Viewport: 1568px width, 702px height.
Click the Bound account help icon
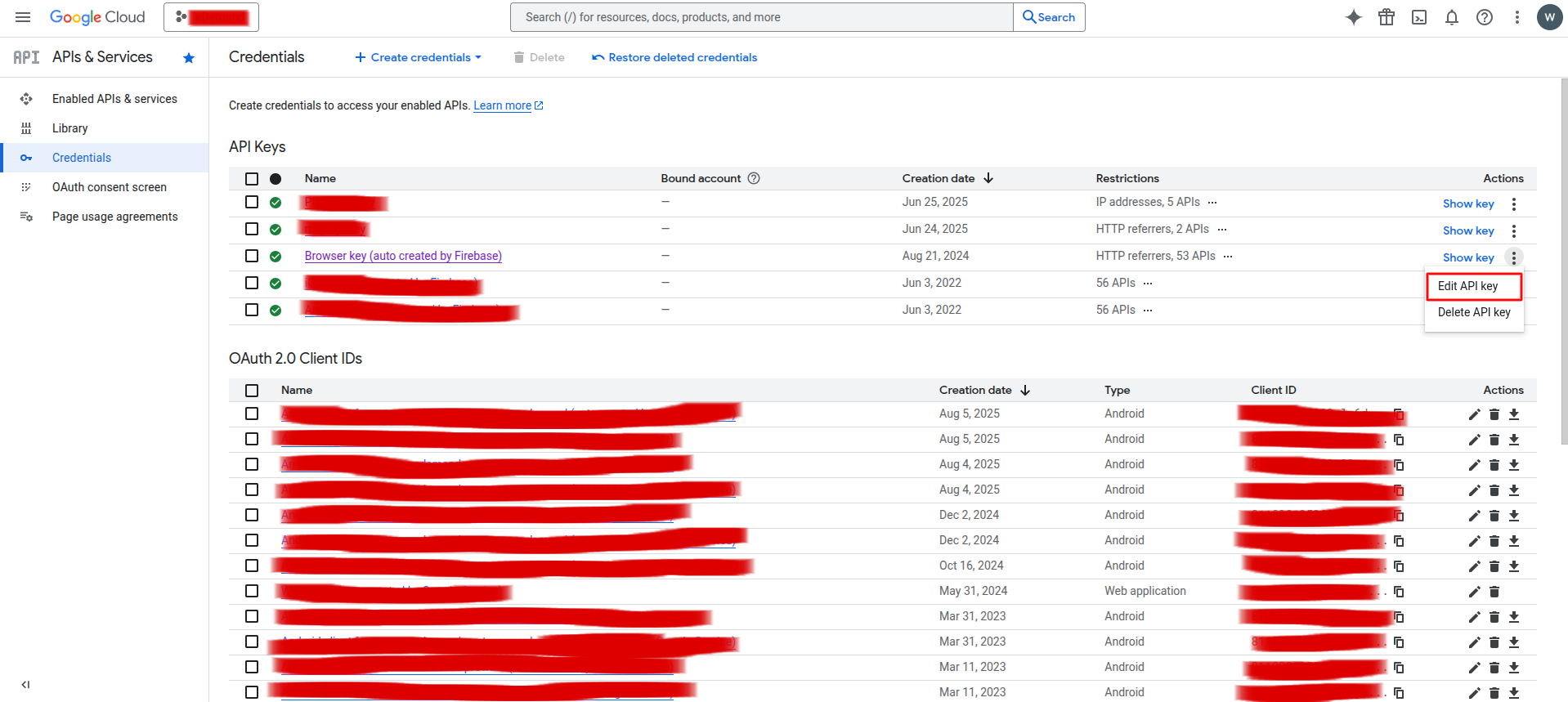pyautogui.click(x=754, y=178)
